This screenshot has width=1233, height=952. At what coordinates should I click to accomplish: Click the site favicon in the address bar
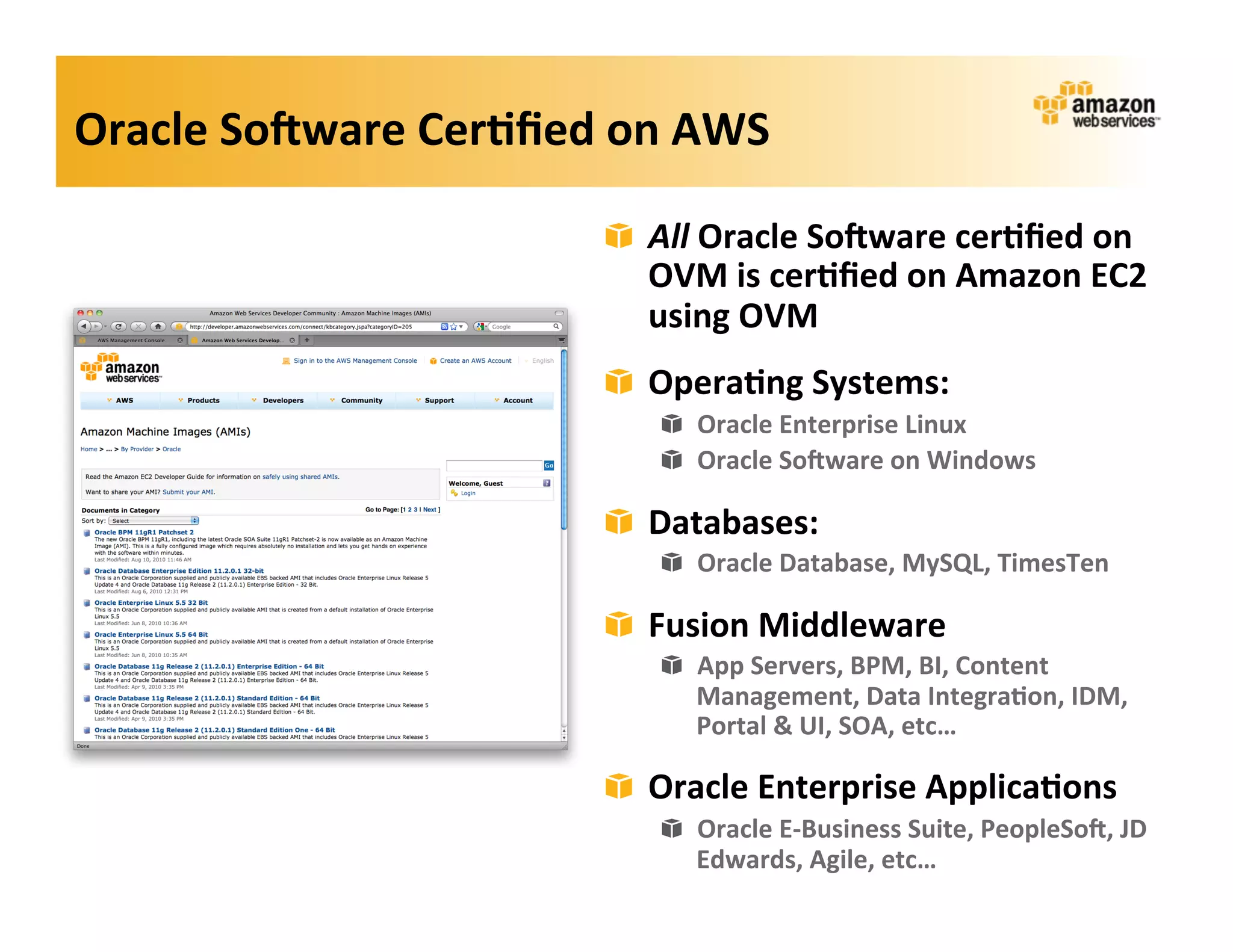(x=179, y=327)
